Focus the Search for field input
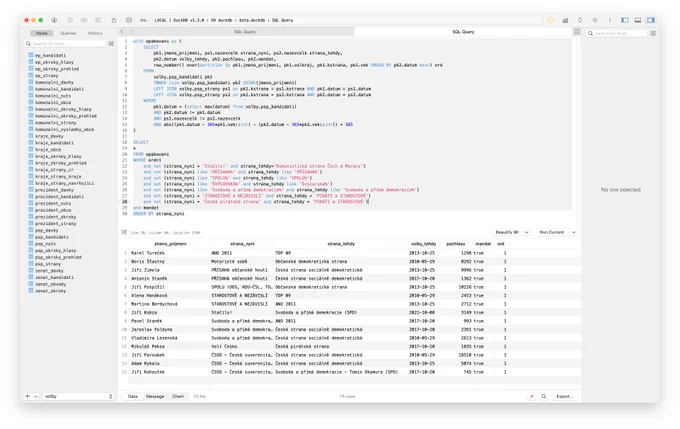Screen dimensions: 680x429 coord(616,33)
